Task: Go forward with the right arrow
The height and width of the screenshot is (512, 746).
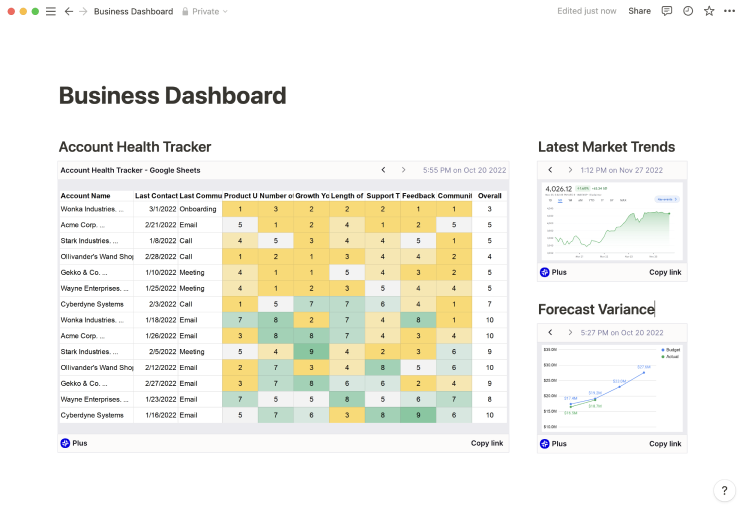Action: 83,11
